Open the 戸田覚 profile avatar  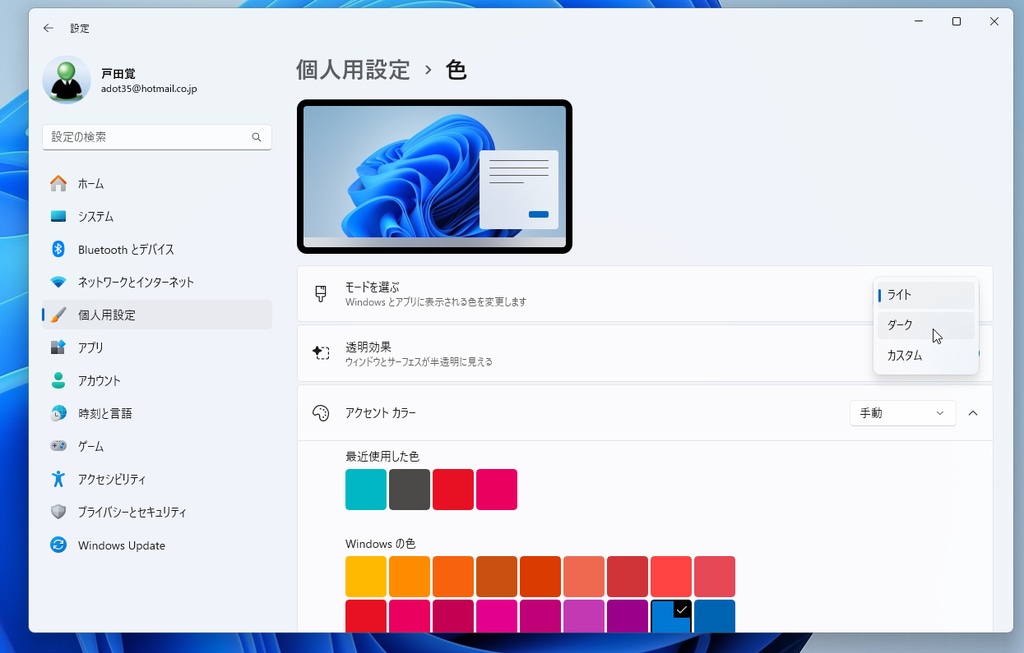67,80
